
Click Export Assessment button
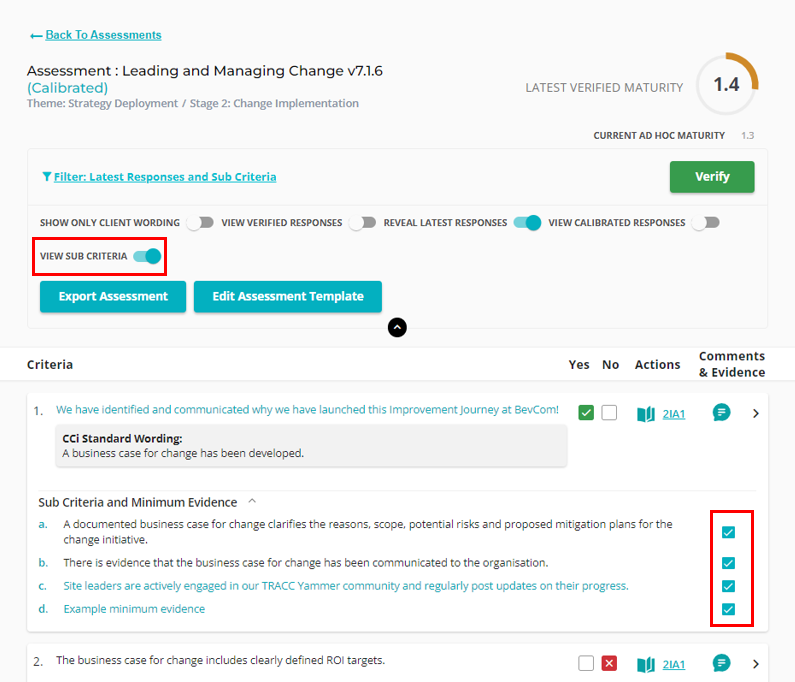pyautogui.click(x=113, y=296)
